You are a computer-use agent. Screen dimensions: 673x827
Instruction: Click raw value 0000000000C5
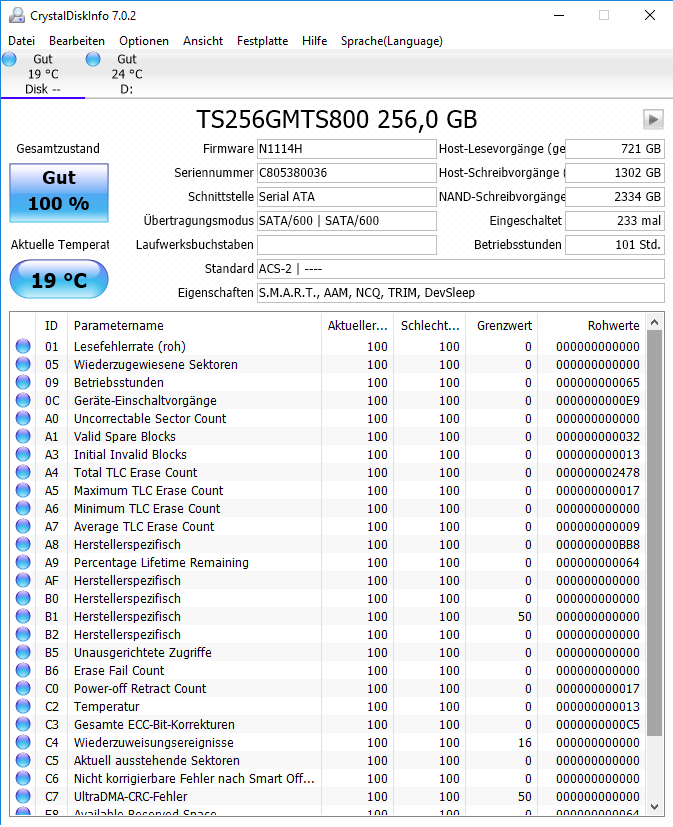[x=598, y=724]
